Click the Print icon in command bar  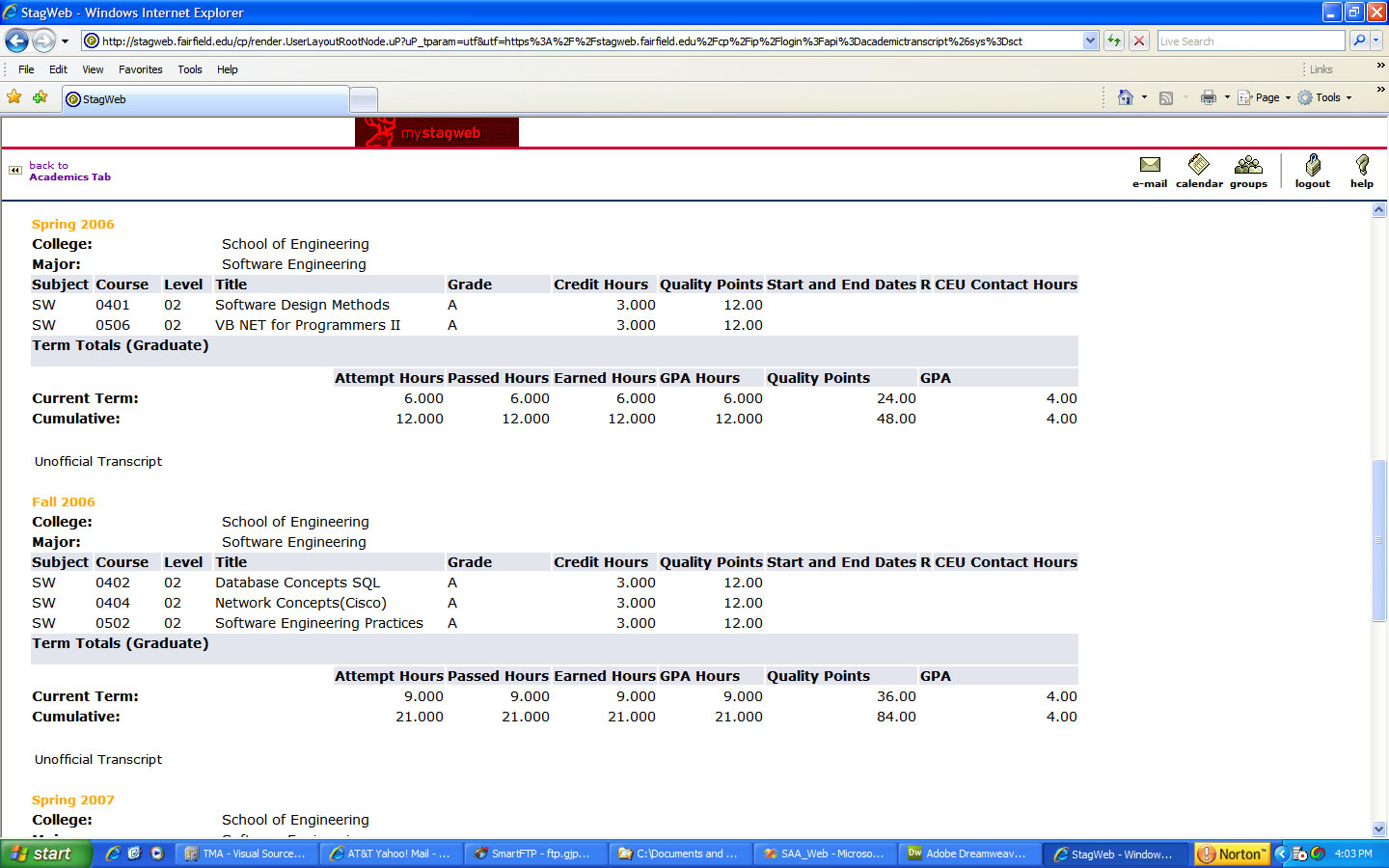coord(1208,97)
